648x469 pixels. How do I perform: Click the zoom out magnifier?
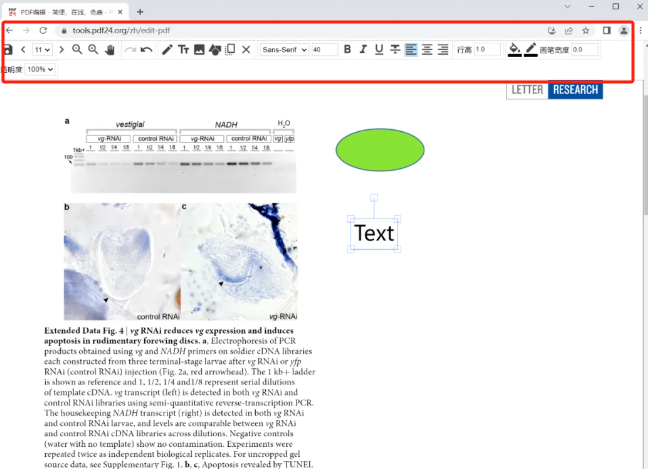point(77,50)
